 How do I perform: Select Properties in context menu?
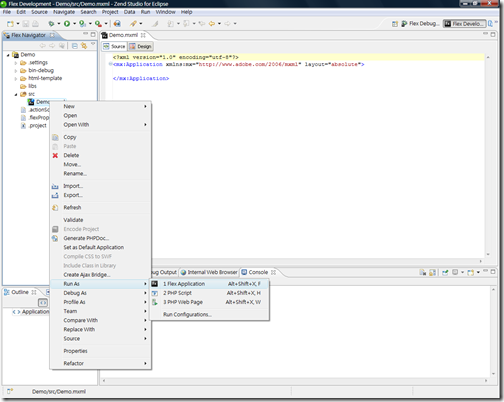100,351
